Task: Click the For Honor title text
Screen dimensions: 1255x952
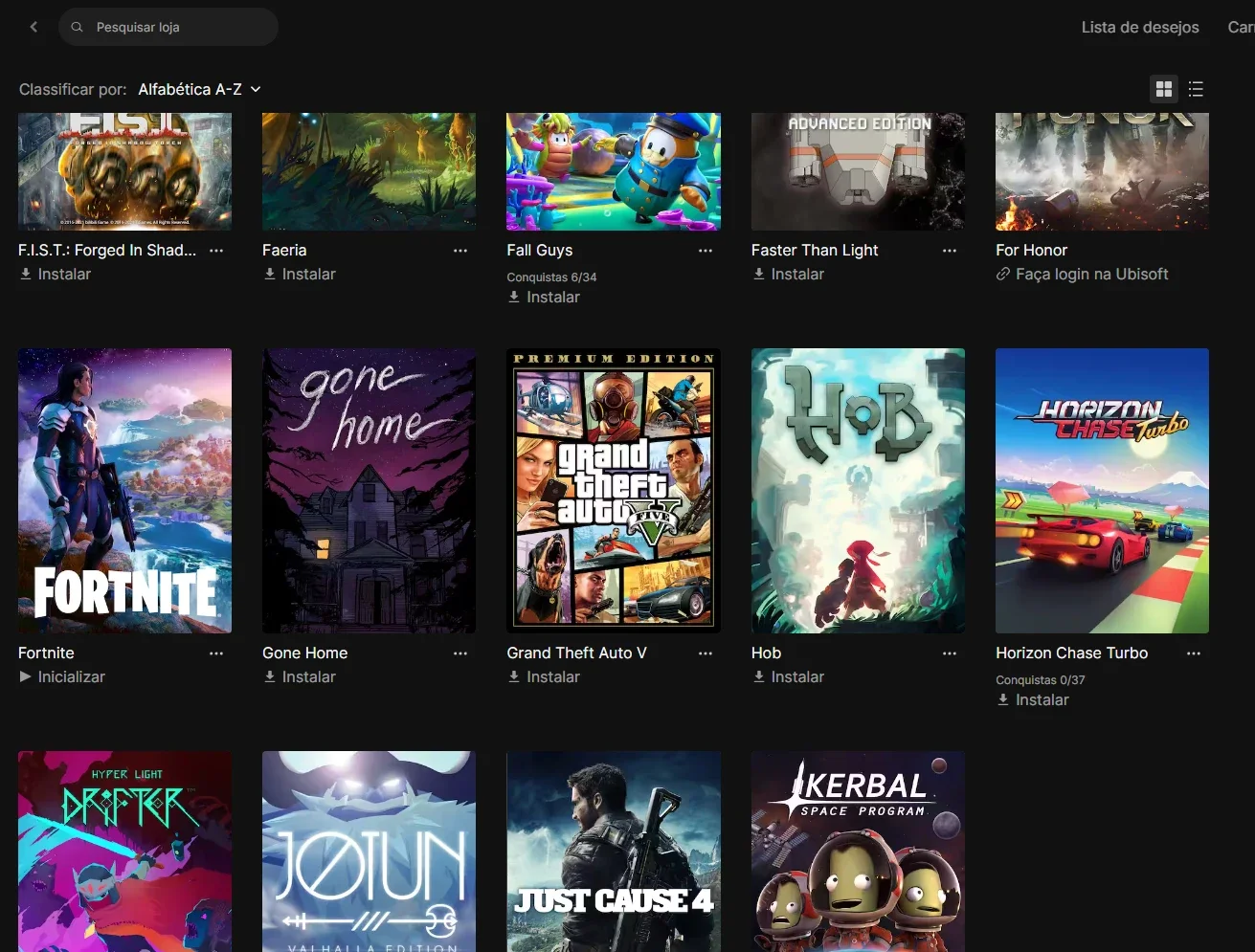Action: point(1031,251)
